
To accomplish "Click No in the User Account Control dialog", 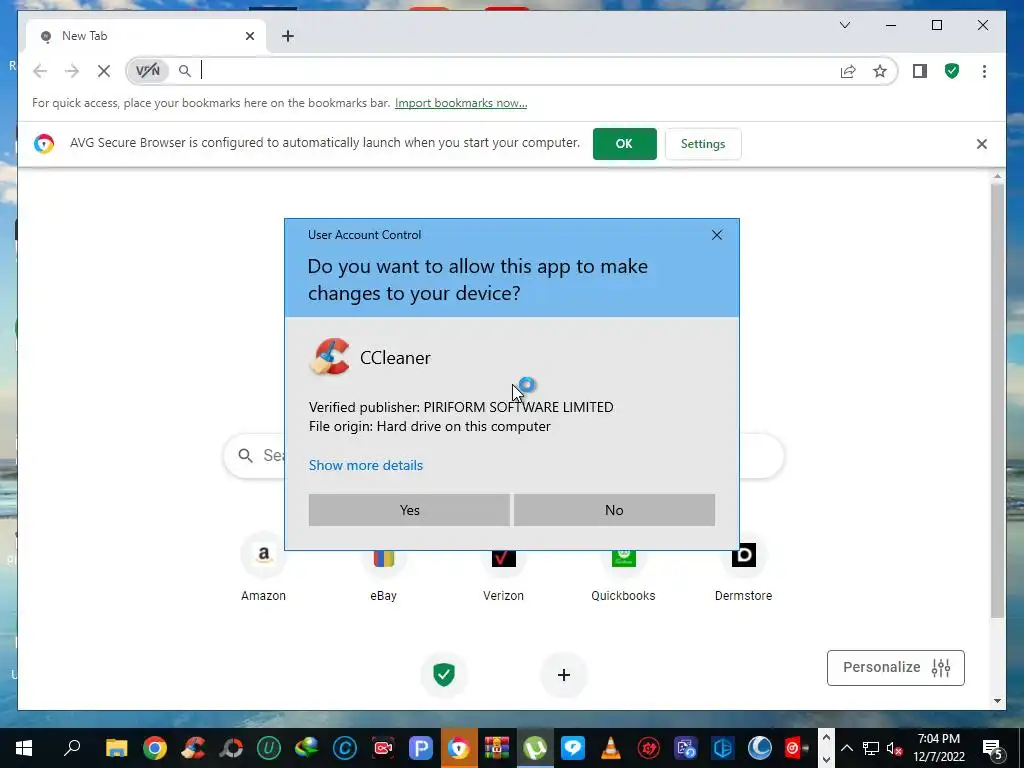I will (614, 510).
